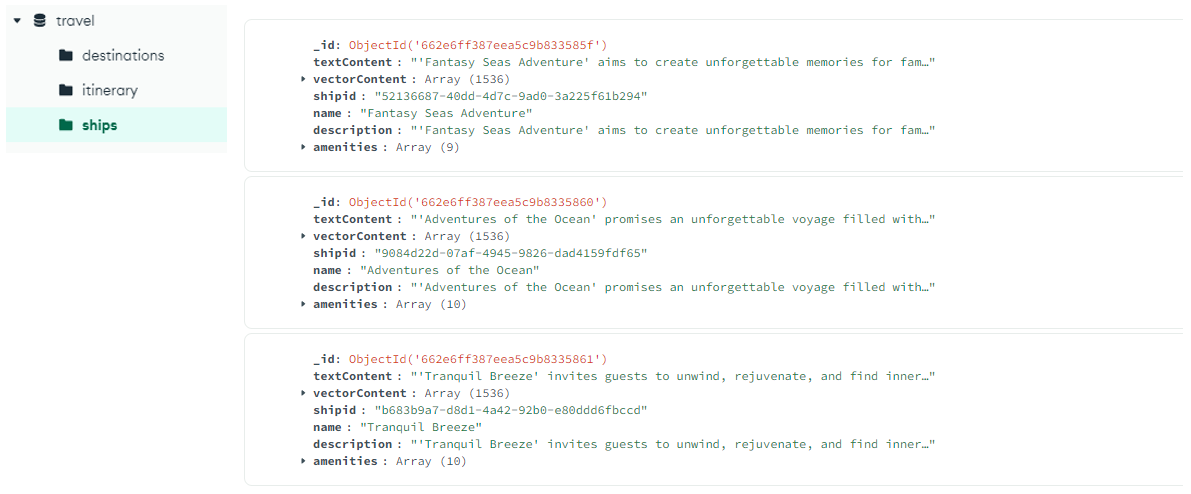Click the shipid value starting with b683b9a7

click(510, 410)
